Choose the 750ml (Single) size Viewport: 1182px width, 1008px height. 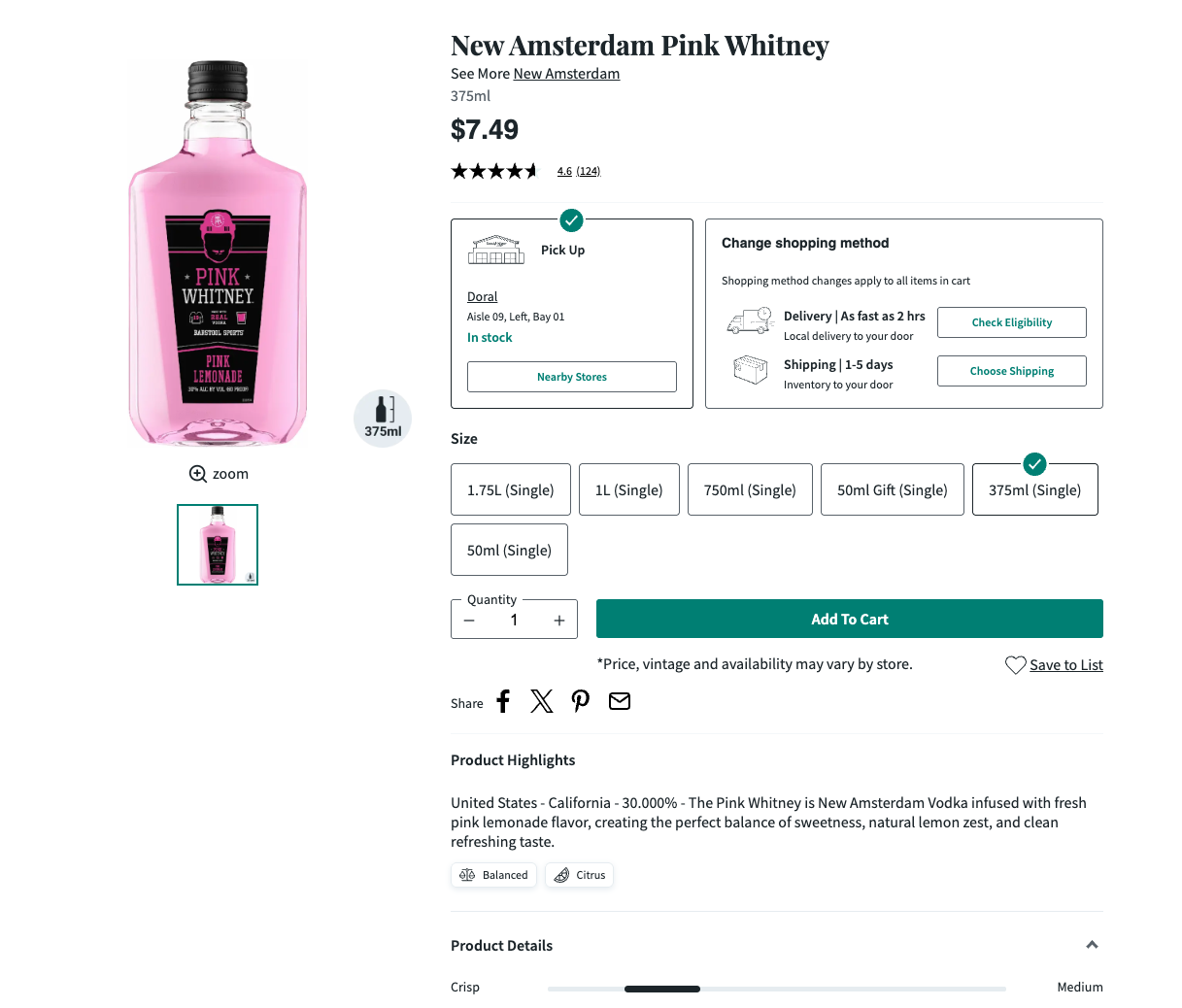(750, 489)
